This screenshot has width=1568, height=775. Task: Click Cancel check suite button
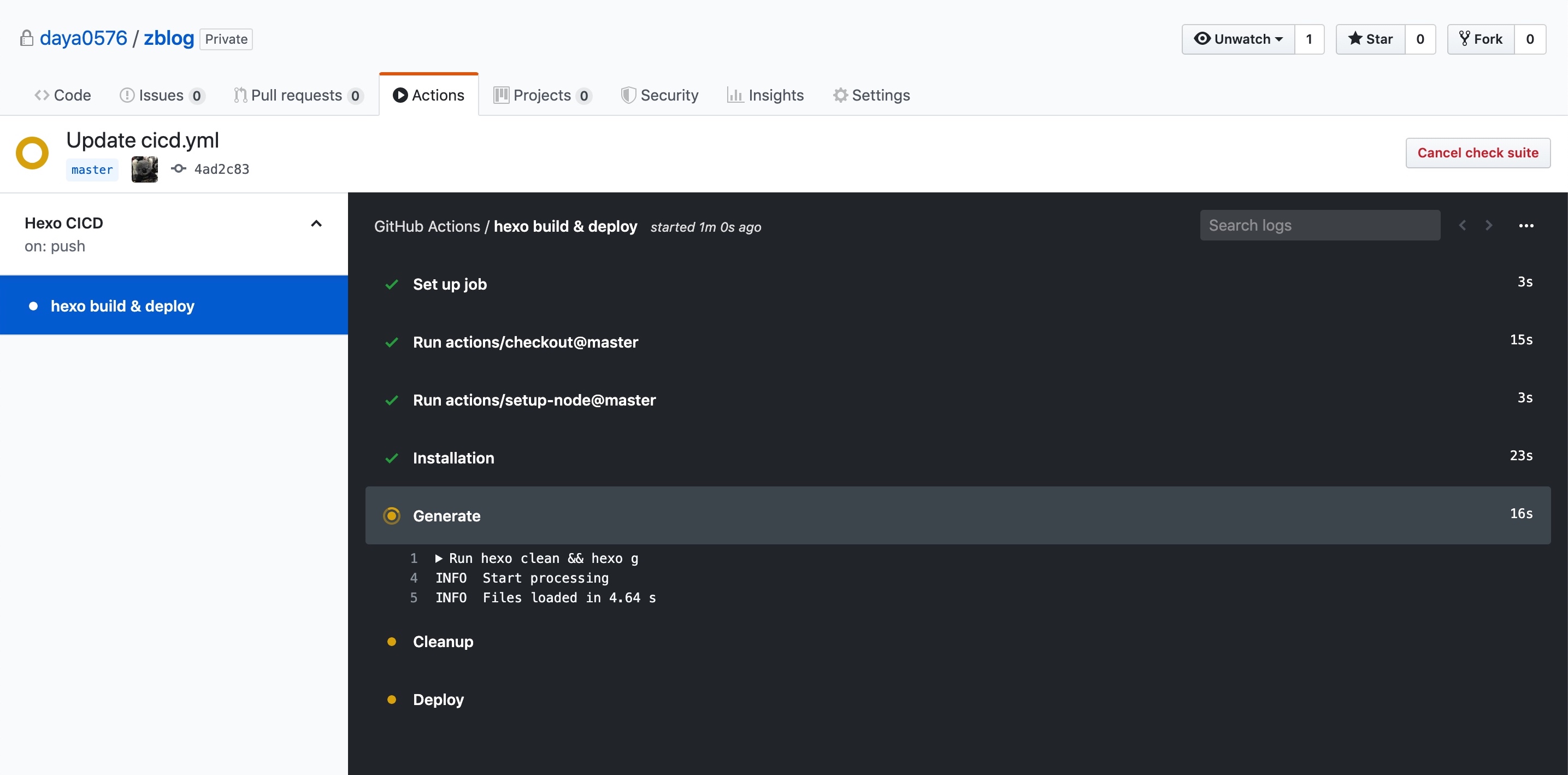point(1477,153)
